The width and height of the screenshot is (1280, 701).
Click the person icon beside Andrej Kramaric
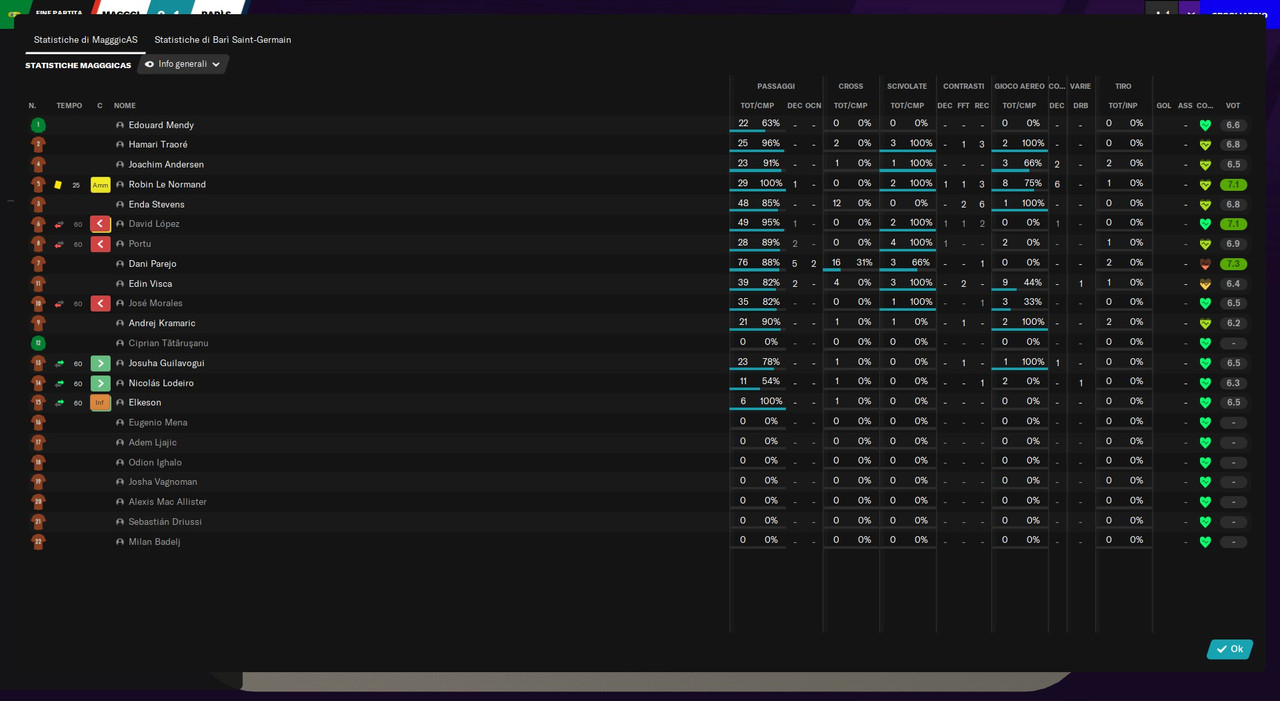pos(120,323)
